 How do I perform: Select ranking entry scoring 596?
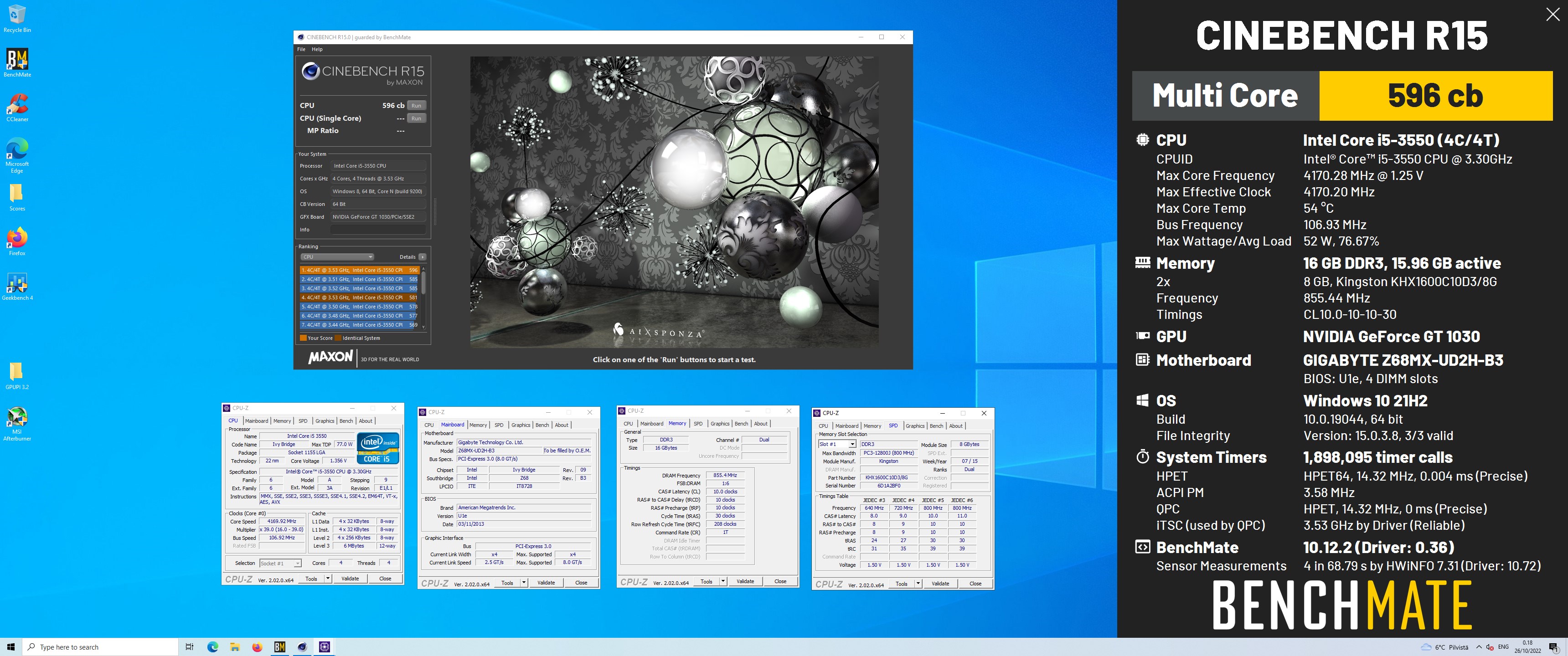pos(359,270)
